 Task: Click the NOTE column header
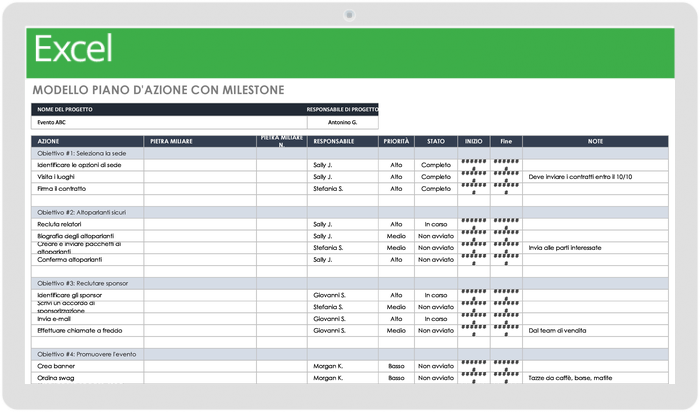(595, 141)
